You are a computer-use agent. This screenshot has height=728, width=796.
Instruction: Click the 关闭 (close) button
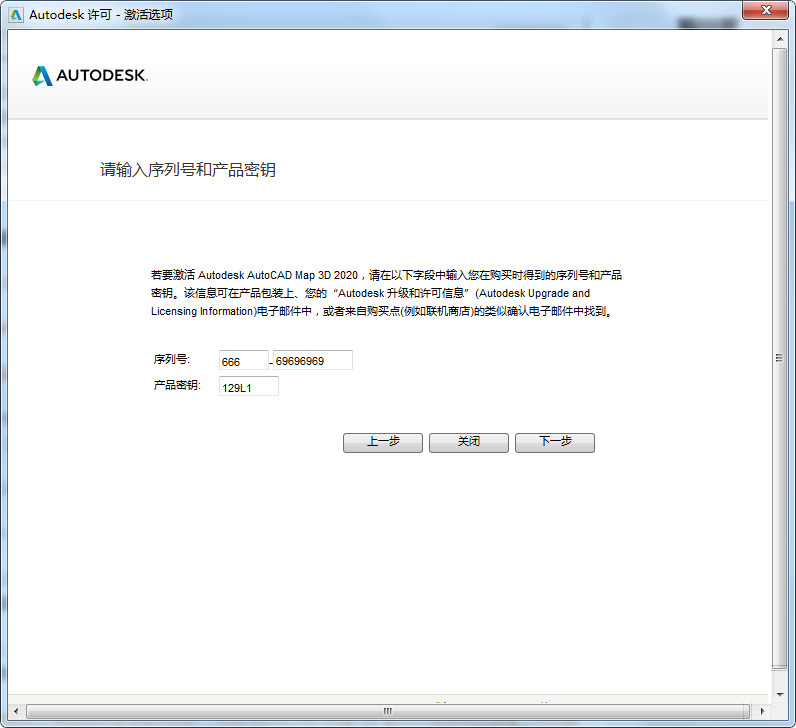click(x=469, y=442)
